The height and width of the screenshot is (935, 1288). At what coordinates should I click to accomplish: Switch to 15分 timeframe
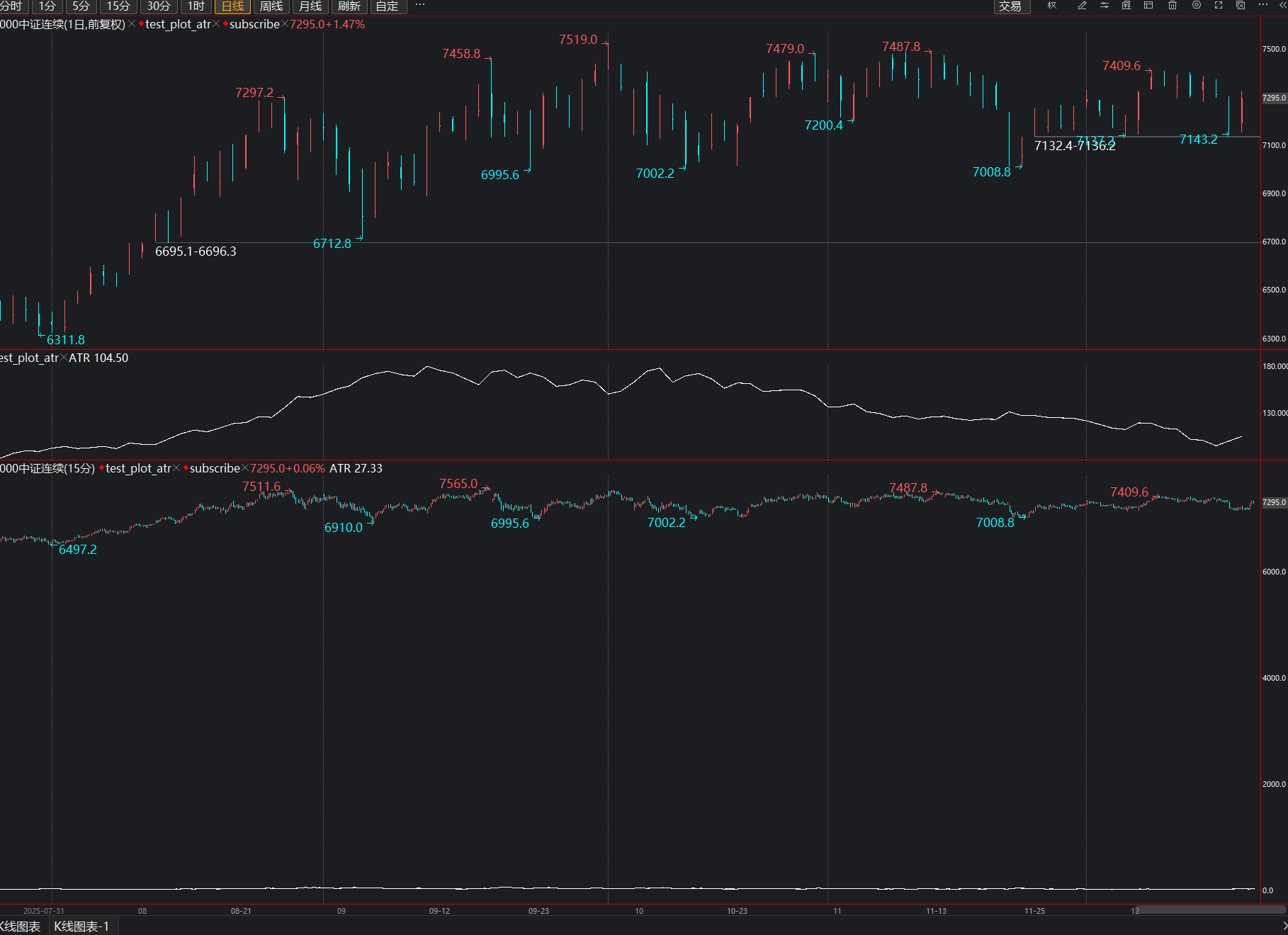[118, 6]
